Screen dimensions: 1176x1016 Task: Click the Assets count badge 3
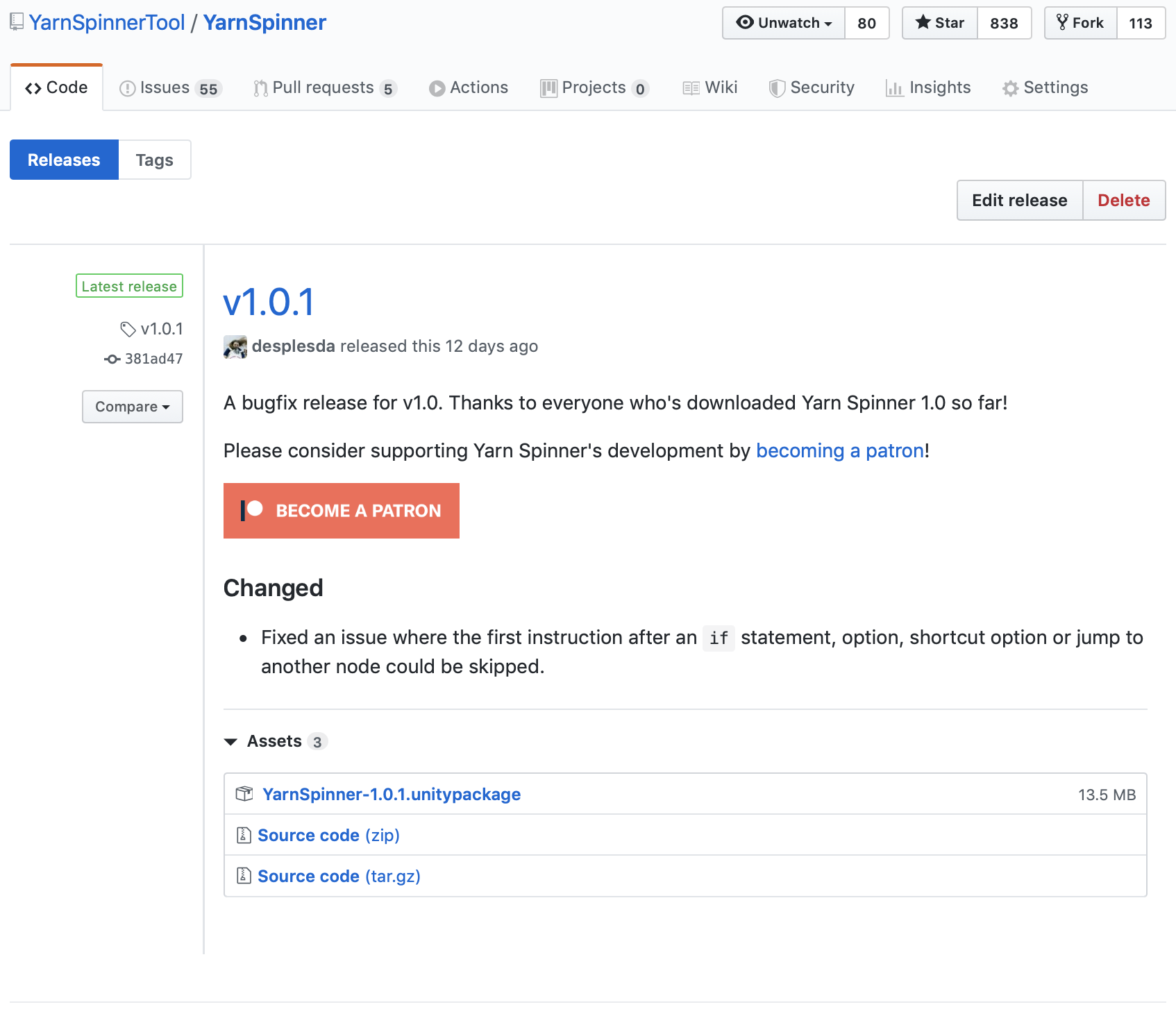click(x=317, y=742)
